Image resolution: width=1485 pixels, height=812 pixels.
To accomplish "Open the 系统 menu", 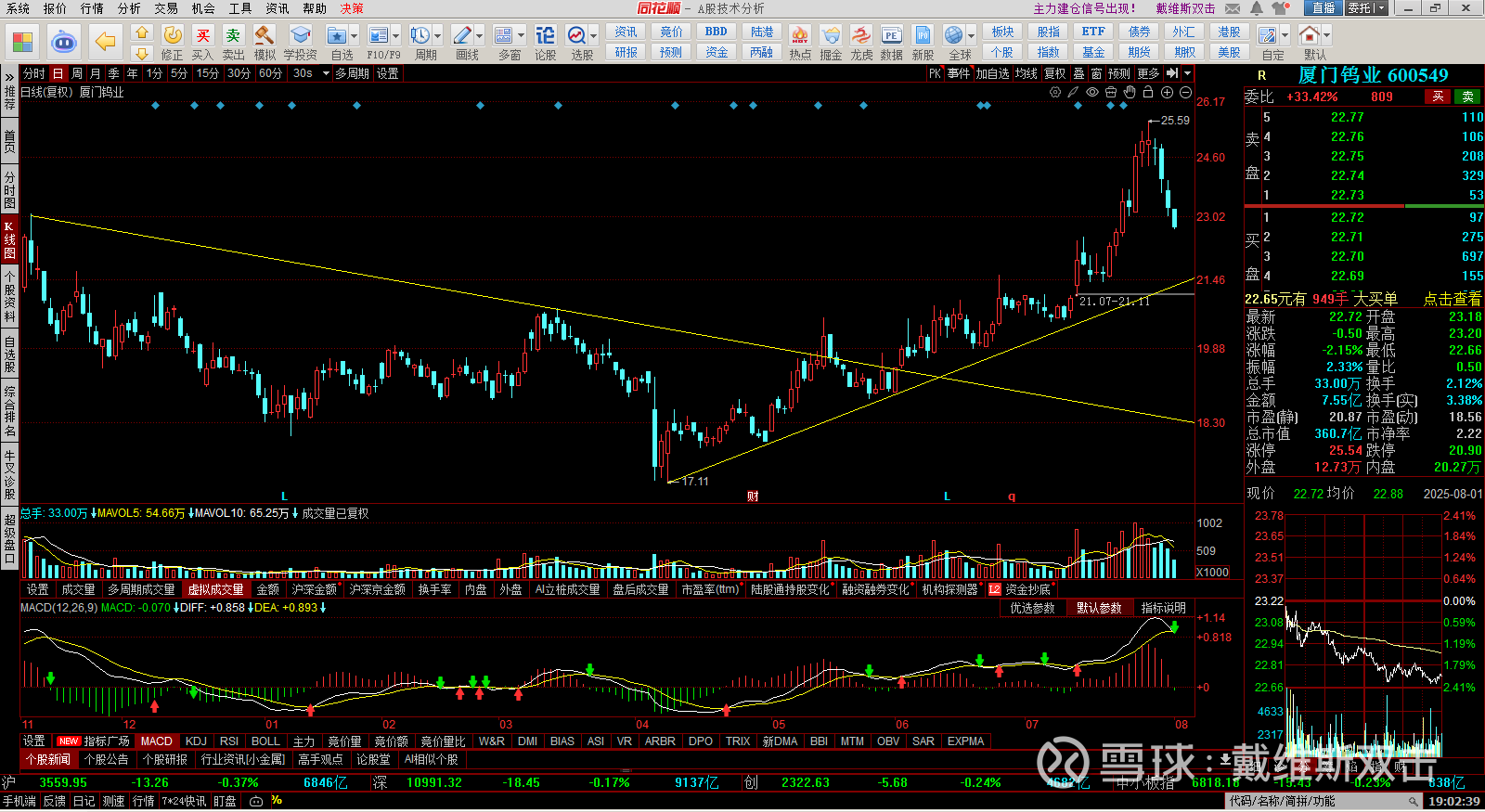I will (18, 8).
